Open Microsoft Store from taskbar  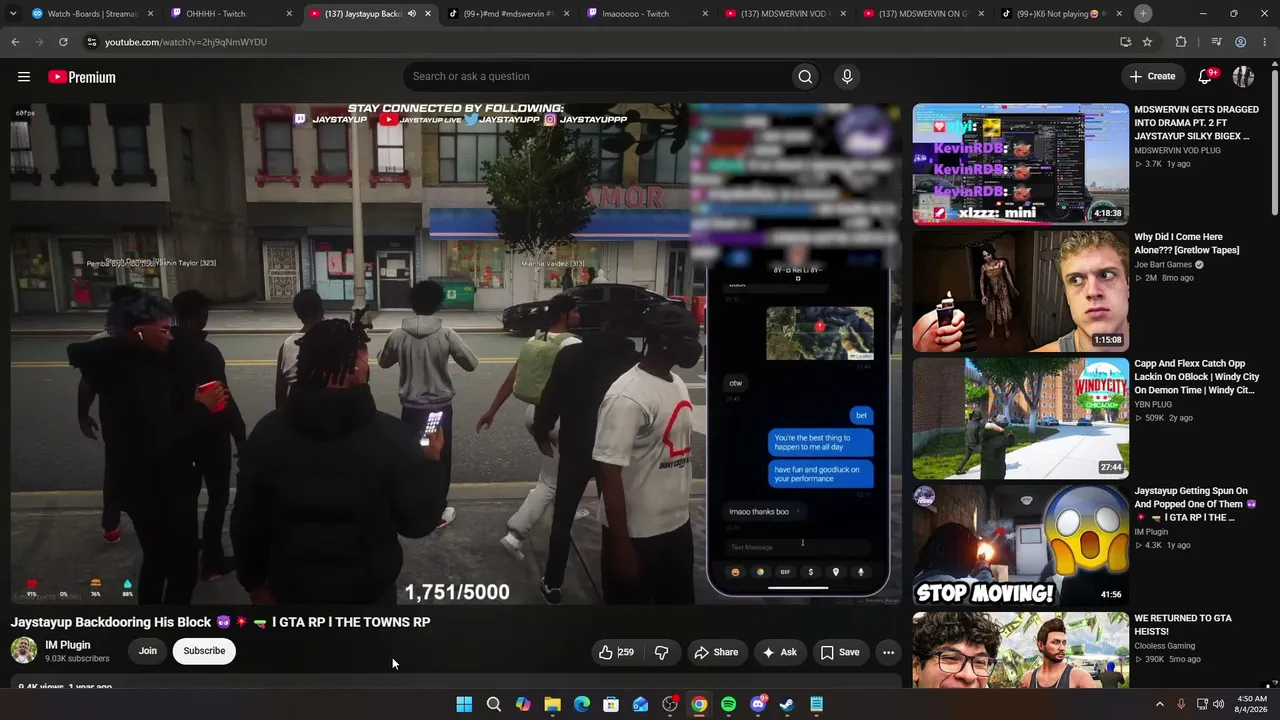click(611, 704)
